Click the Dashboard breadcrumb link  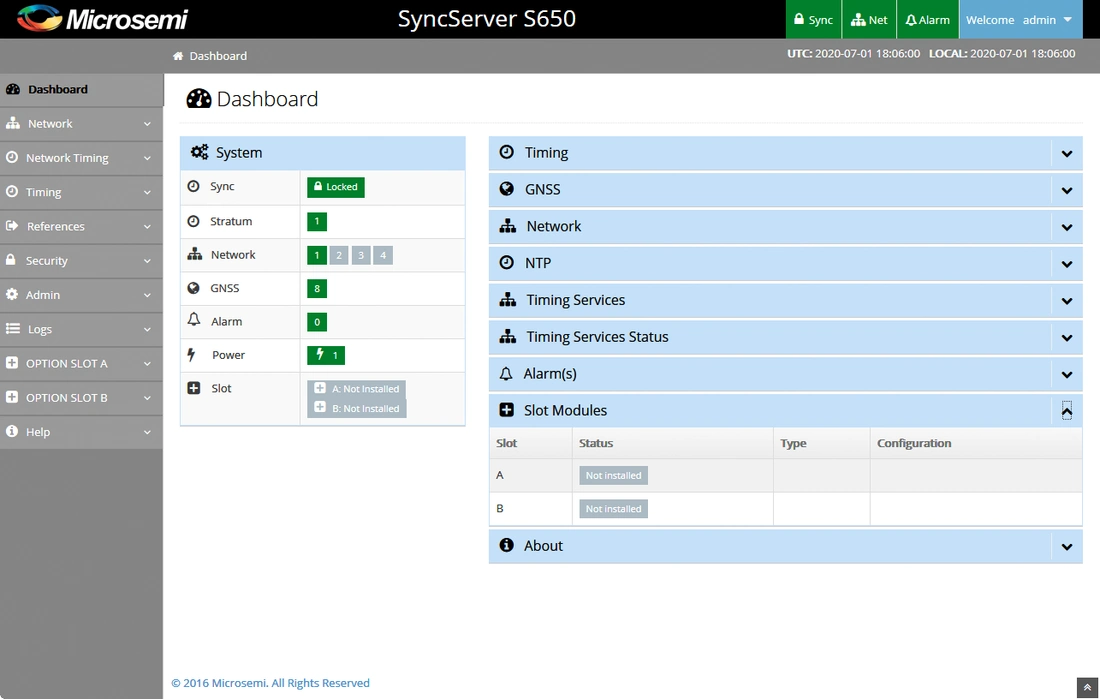(x=218, y=55)
